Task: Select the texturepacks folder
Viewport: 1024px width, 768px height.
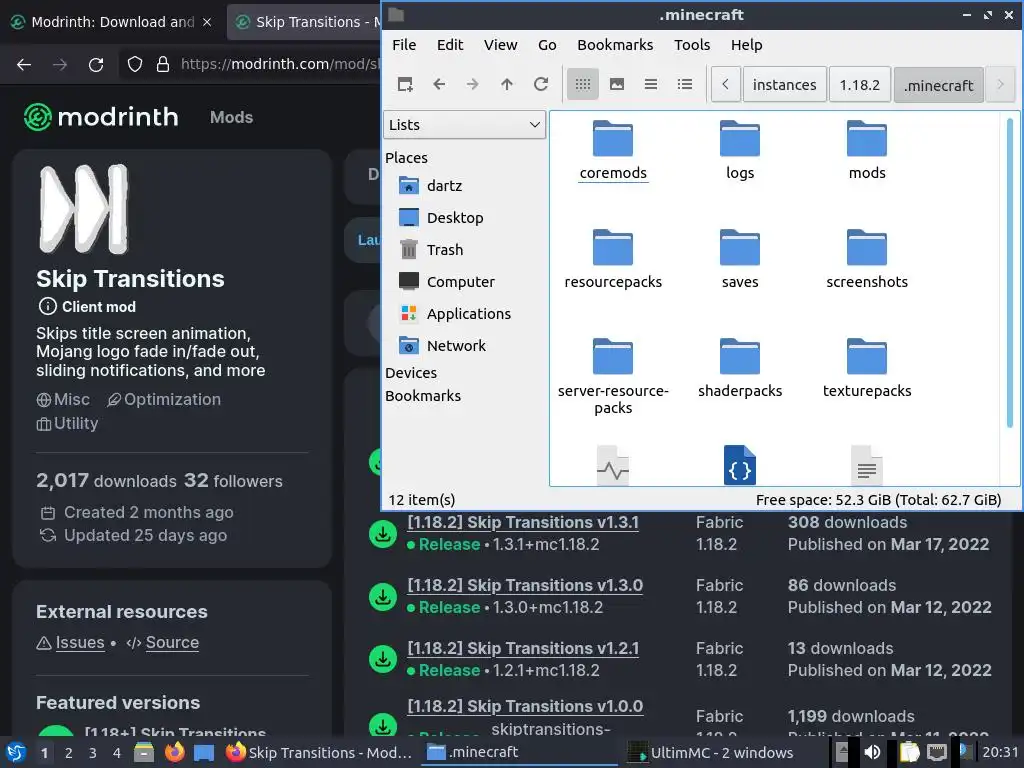Action: click(x=867, y=368)
